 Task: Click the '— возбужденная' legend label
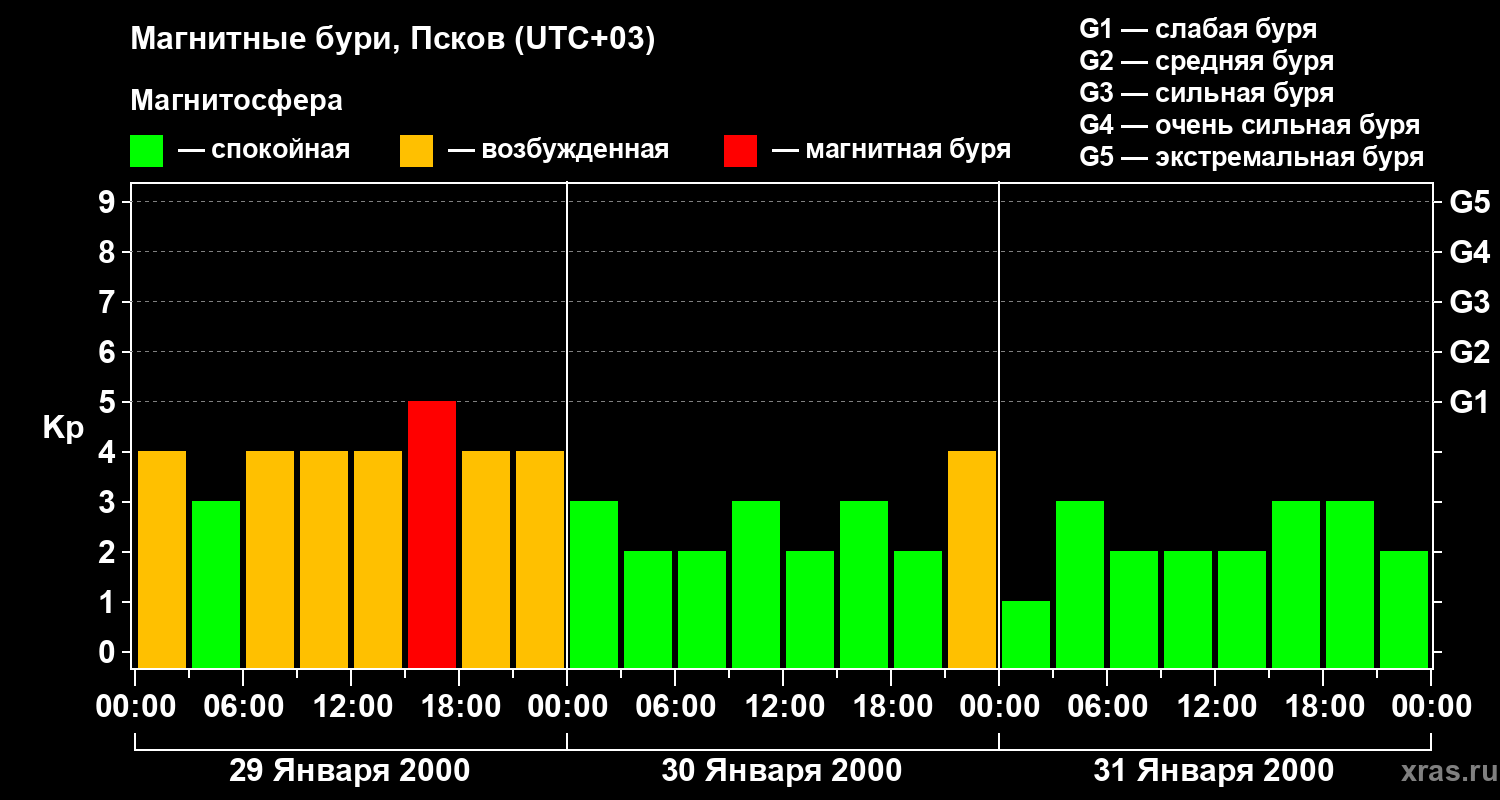click(x=558, y=151)
